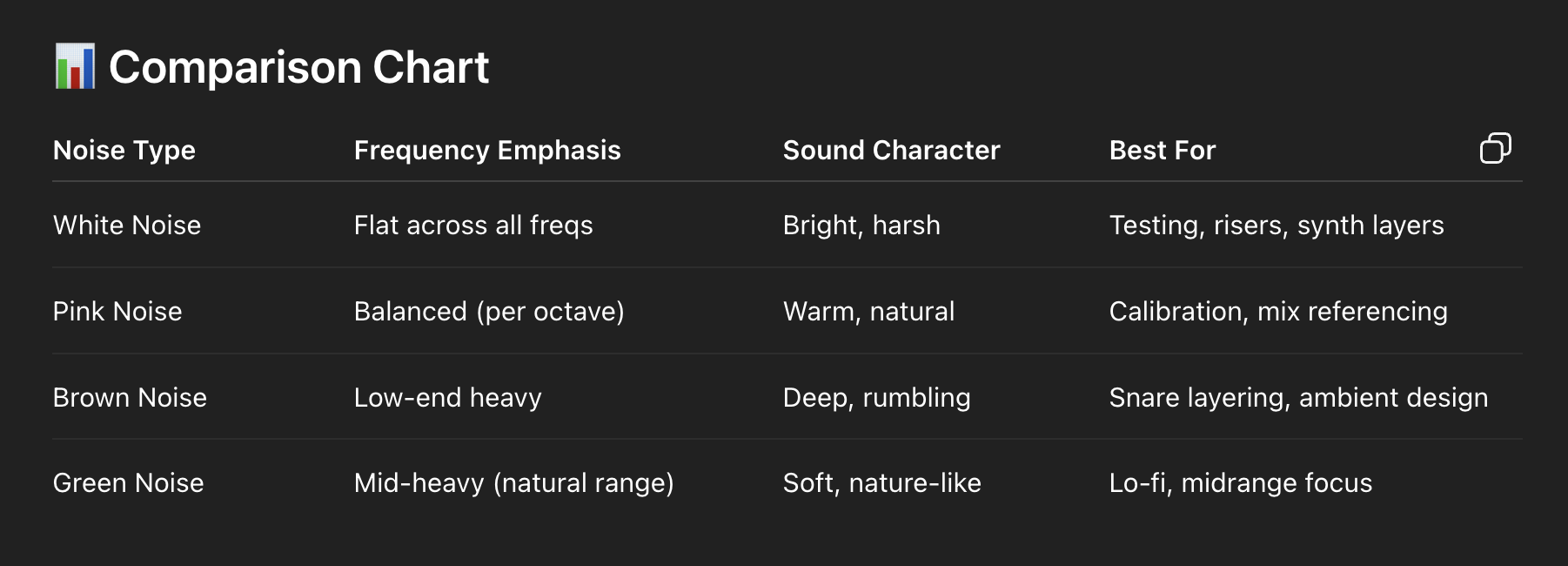Click the Comparison Chart heading
The image size is (1568, 566).
[298, 67]
